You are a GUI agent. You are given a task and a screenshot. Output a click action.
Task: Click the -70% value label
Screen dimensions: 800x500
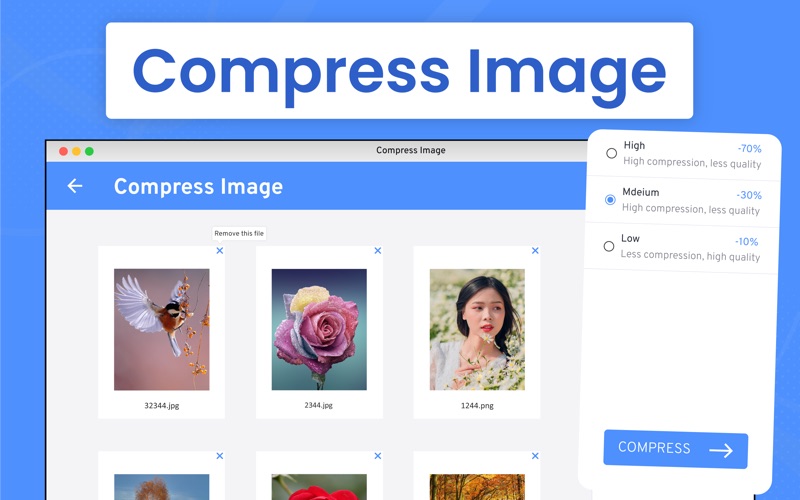click(749, 148)
